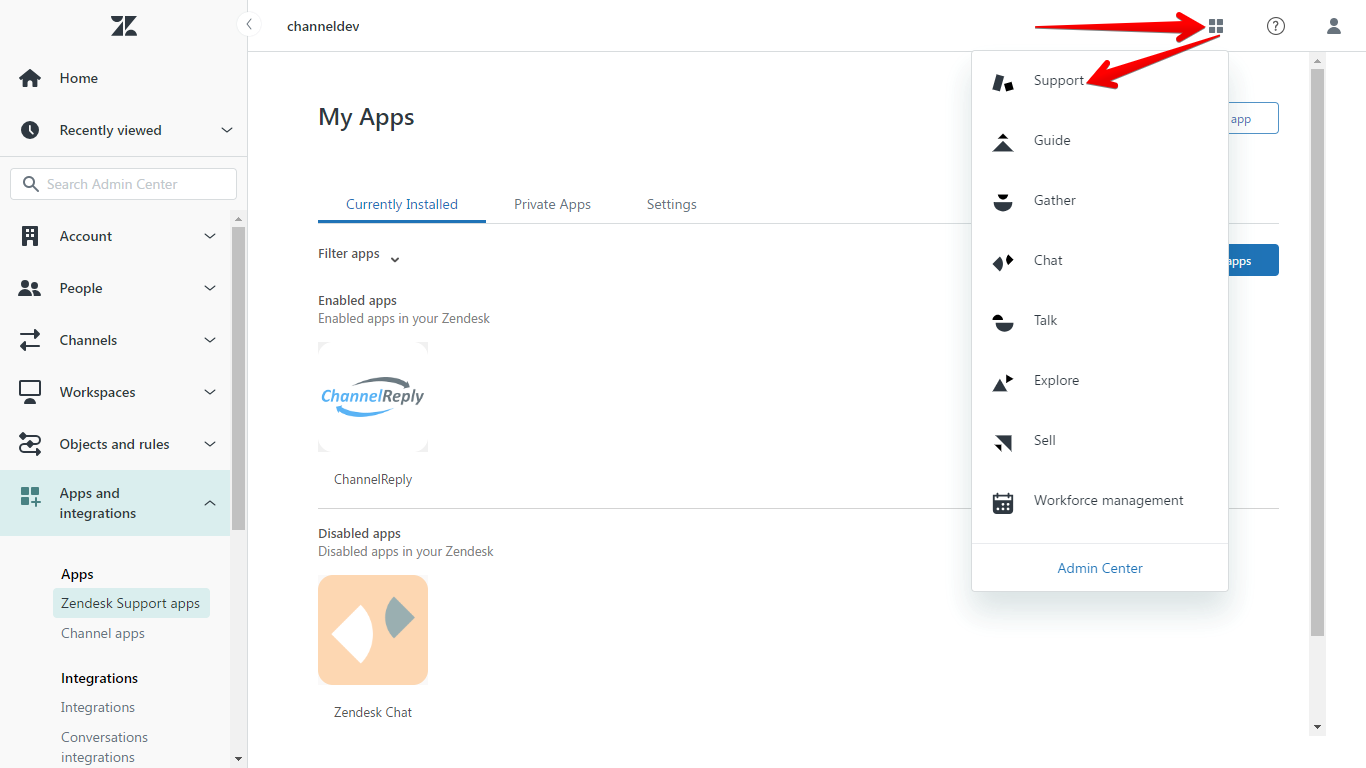Click the Zendesk Chat app name label
This screenshot has height=768, width=1366.
coord(373,712)
